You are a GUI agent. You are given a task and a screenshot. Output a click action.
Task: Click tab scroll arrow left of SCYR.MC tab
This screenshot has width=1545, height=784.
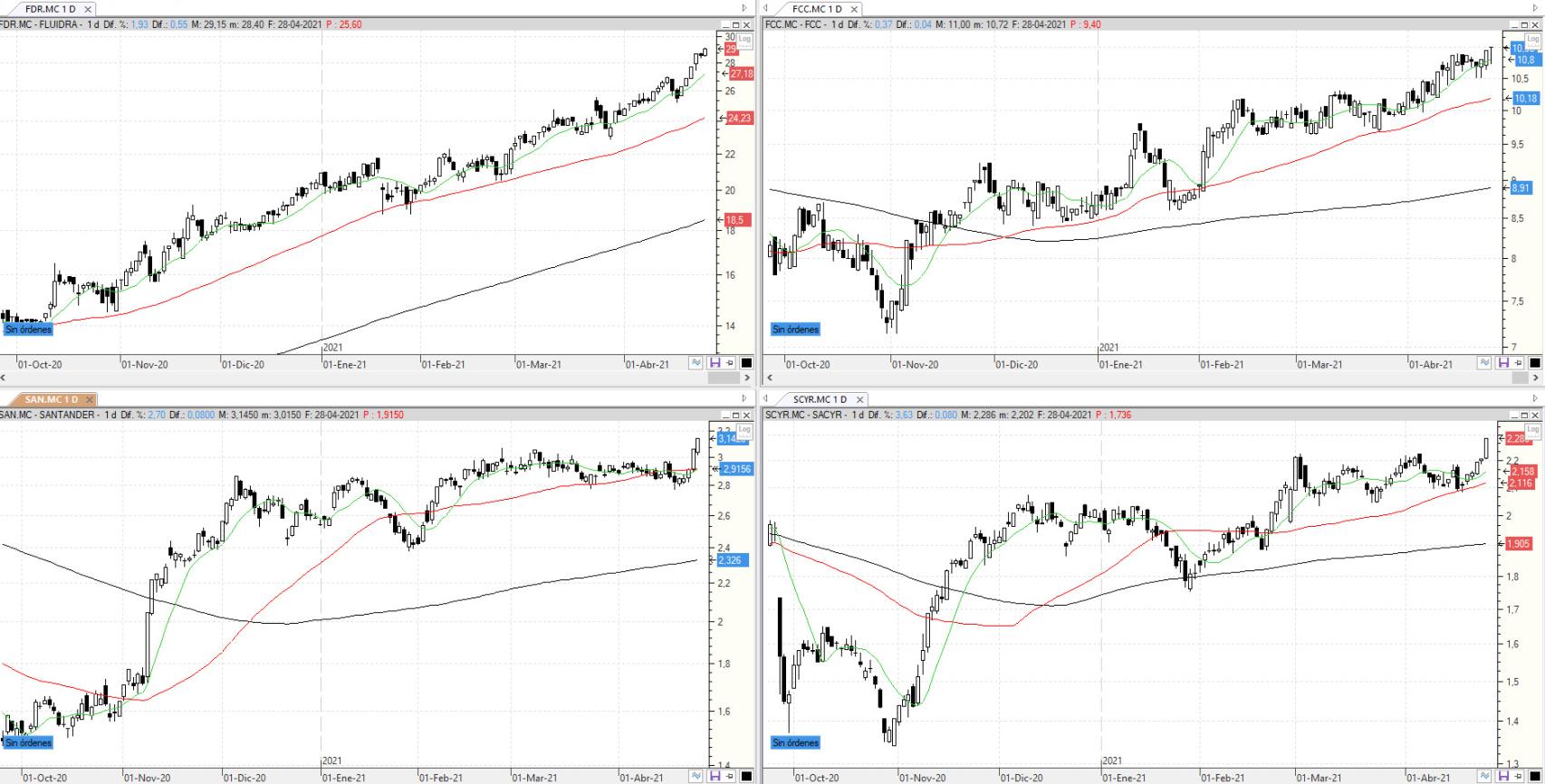pyautogui.click(x=766, y=398)
